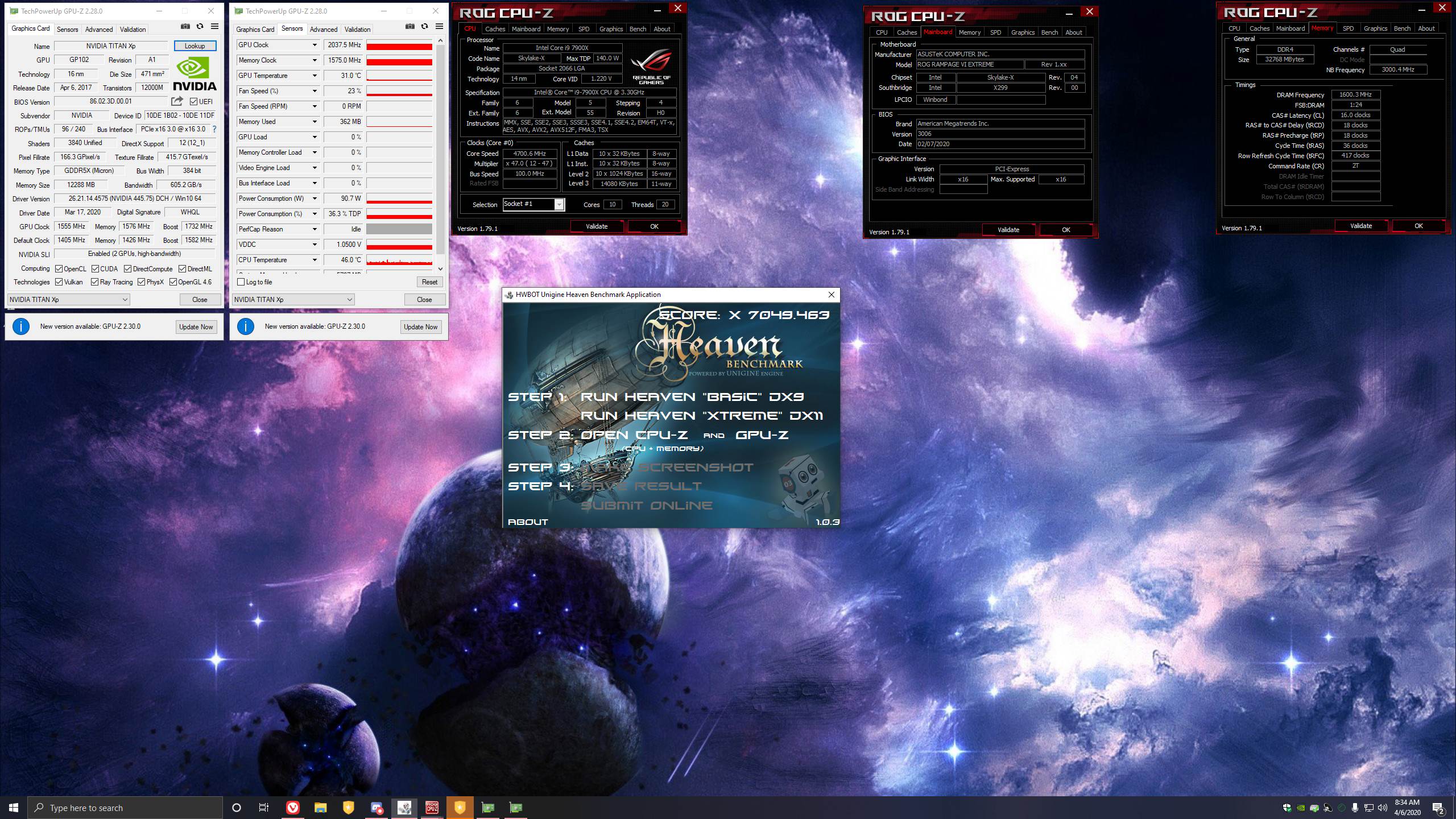Screen dimensions: 1456x819
Task: Click Reset in the Sensors window
Action: 429,282
